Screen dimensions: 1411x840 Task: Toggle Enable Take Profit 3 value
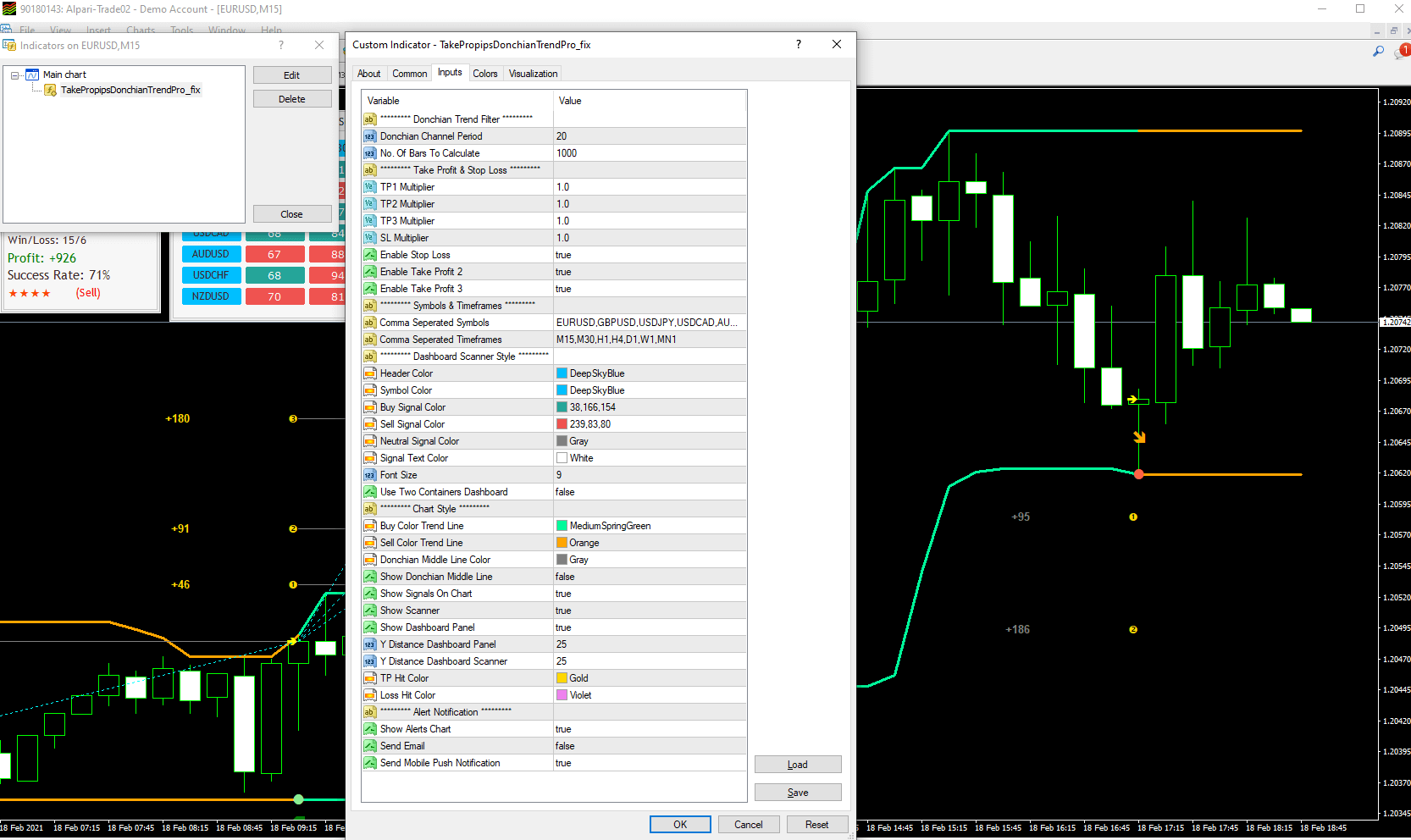[650, 289]
